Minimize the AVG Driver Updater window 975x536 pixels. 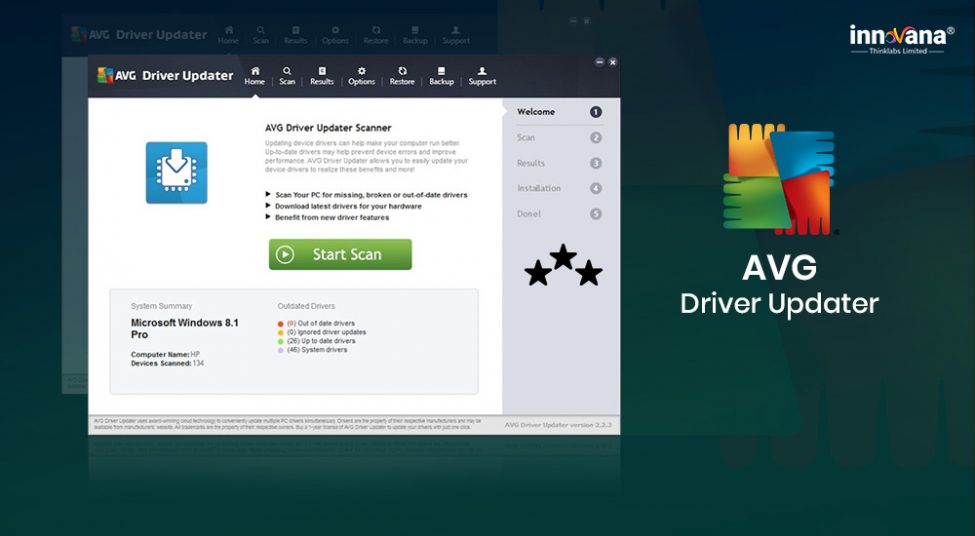[x=599, y=62]
